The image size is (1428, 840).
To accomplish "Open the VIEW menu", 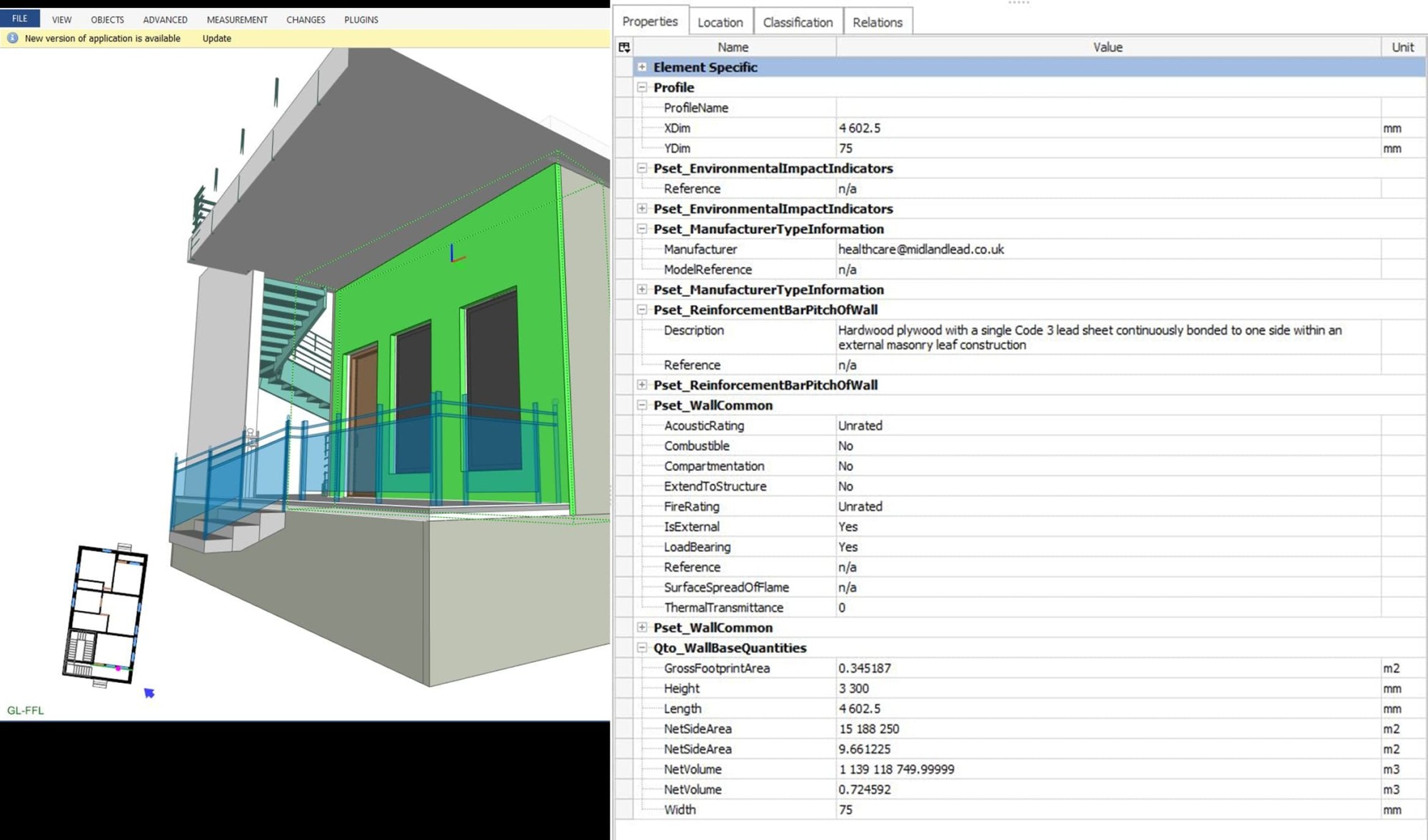I will click(61, 19).
